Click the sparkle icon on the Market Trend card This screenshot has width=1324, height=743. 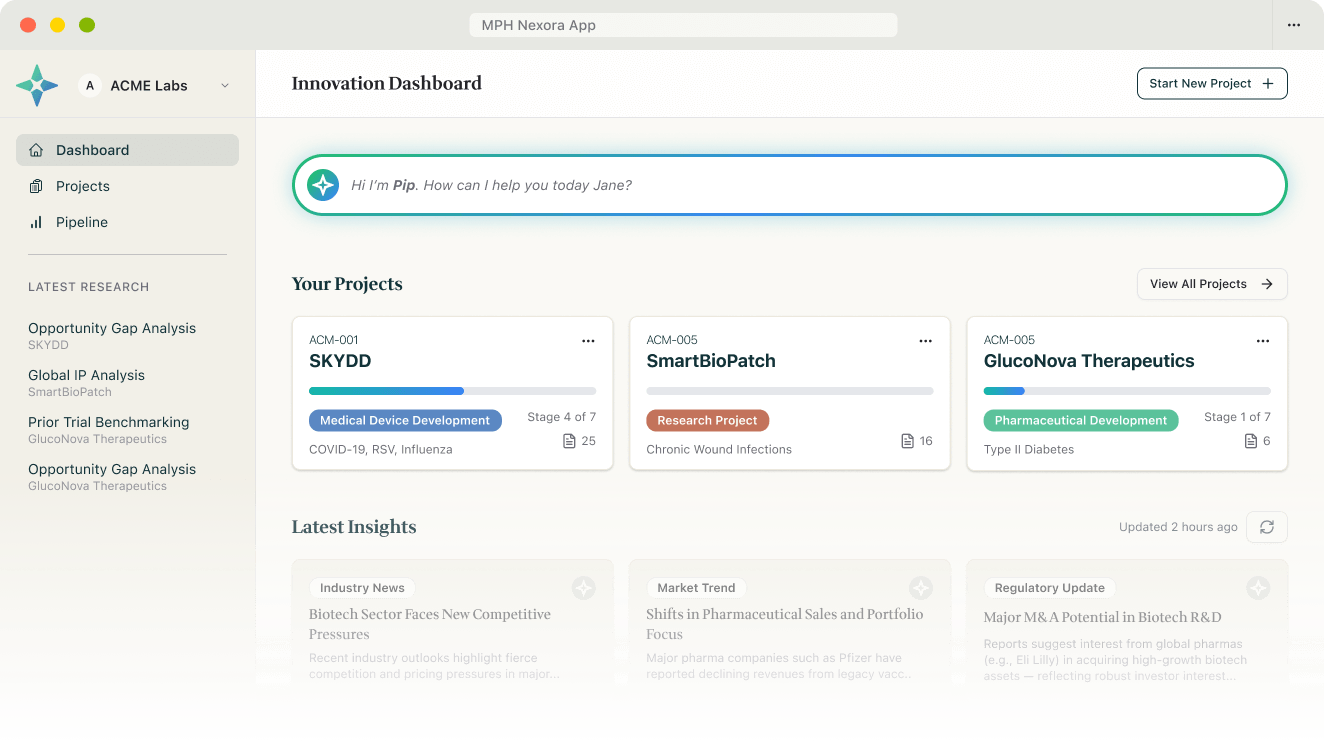(921, 588)
